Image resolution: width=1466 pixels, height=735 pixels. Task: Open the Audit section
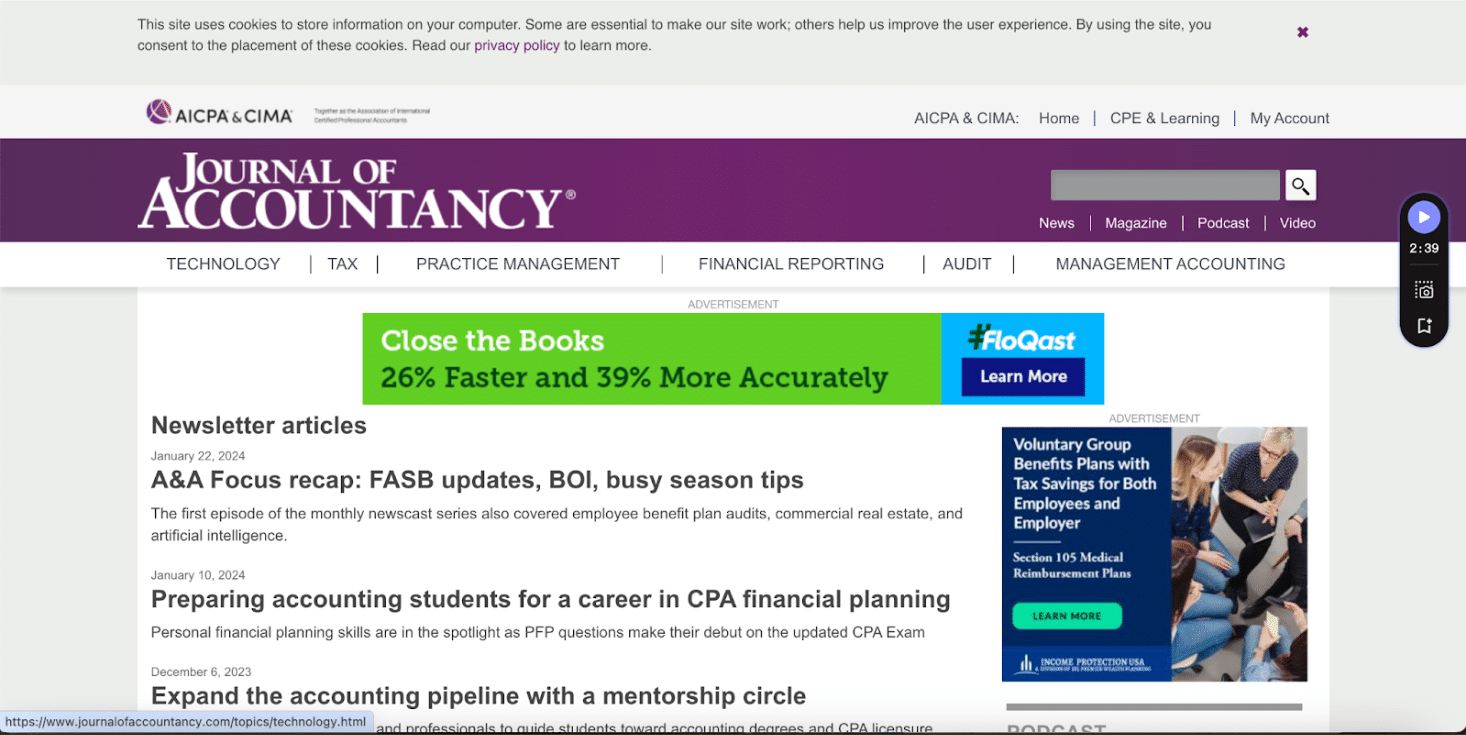point(966,263)
